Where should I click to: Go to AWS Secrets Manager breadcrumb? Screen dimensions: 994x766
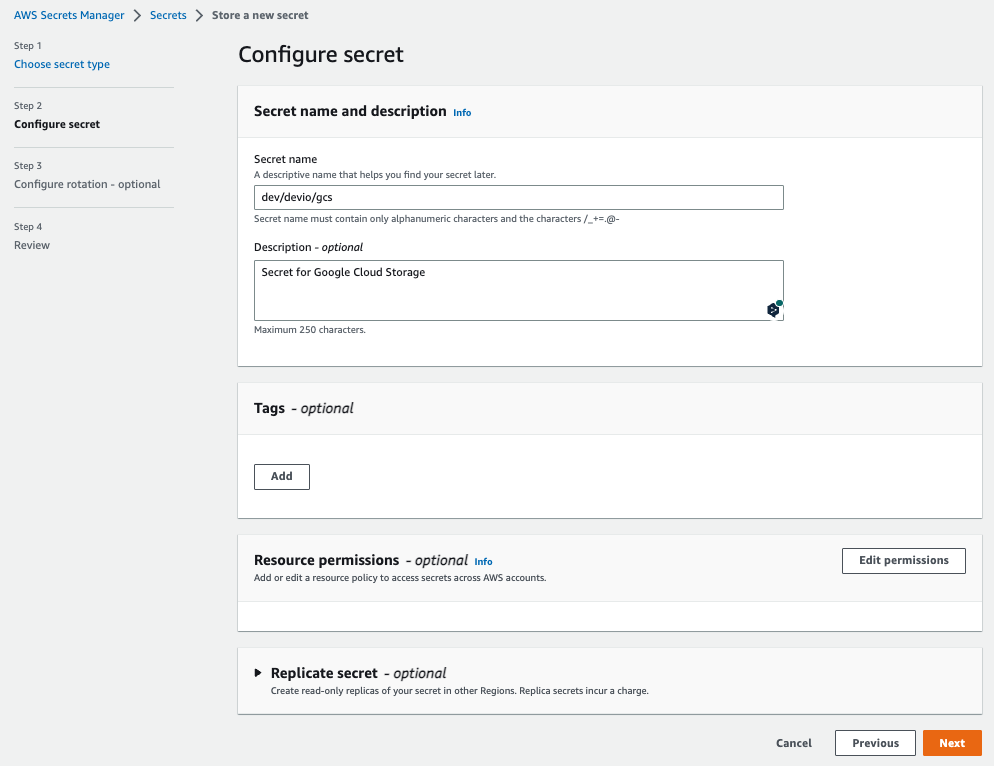click(x=69, y=15)
